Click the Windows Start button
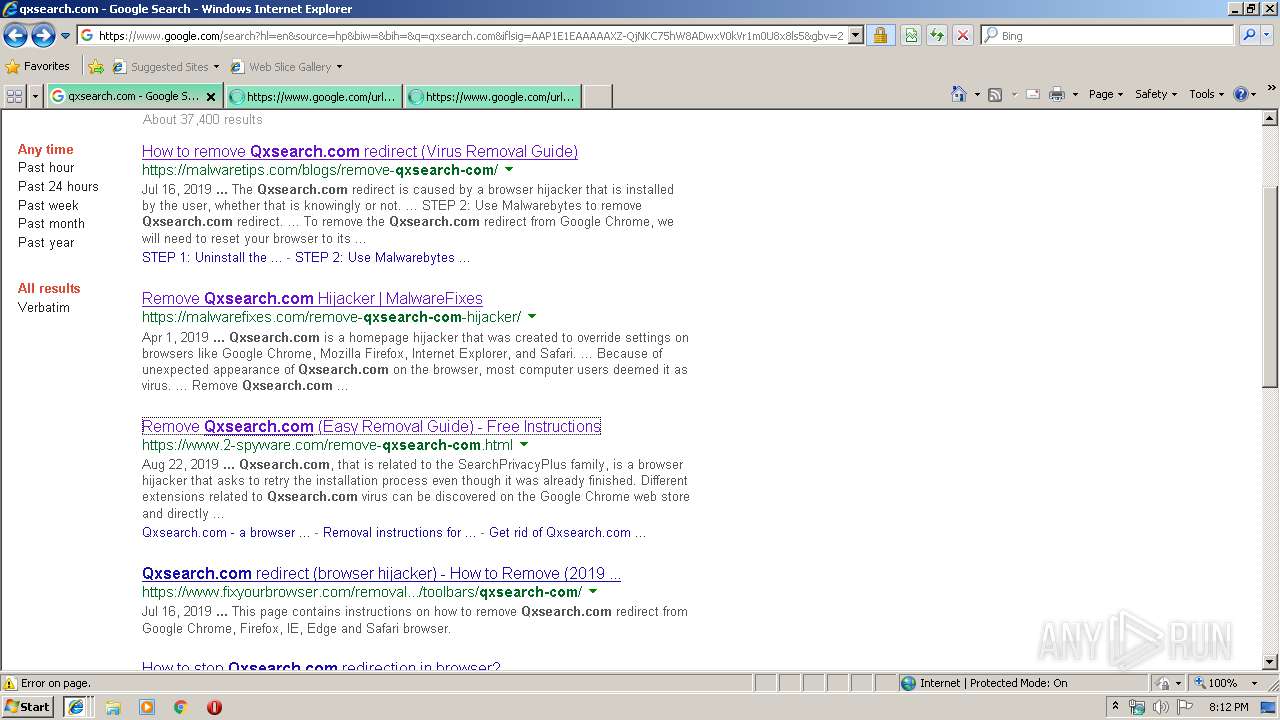Image resolution: width=1280 pixels, height=720 pixels. tap(28, 707)
